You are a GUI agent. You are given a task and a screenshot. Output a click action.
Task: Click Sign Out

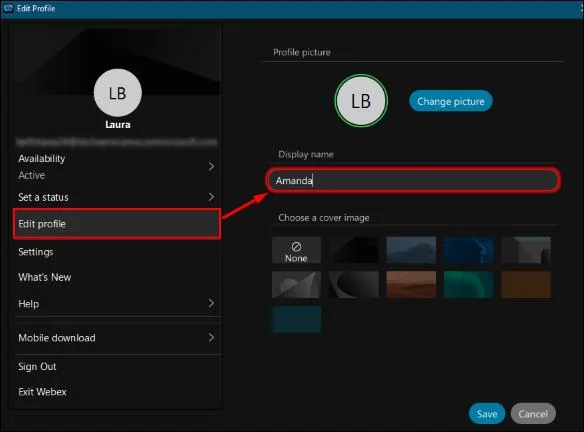(37, 366)
